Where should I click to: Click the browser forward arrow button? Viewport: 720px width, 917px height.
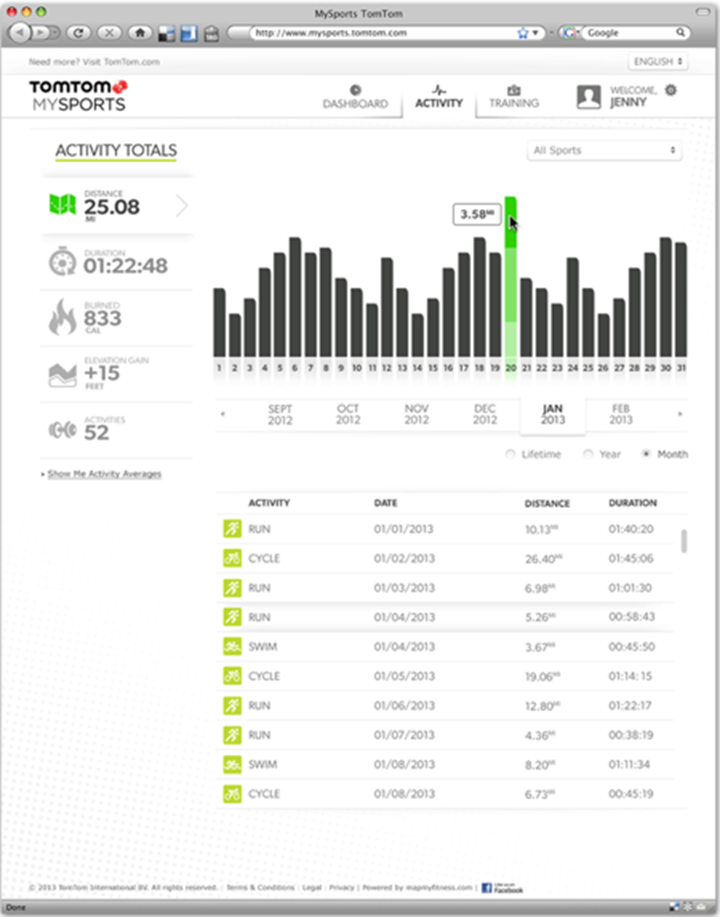[42, 33]
